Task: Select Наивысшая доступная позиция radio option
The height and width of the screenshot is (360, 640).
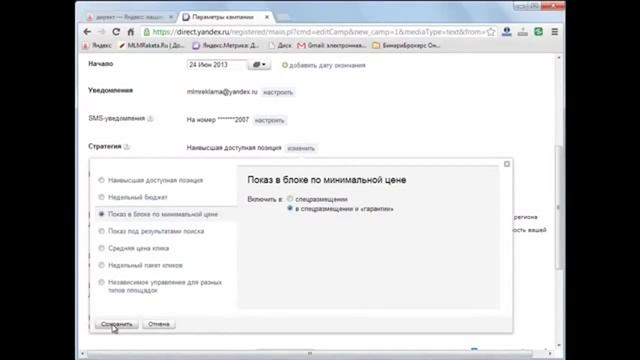Action: click(101, 180)
